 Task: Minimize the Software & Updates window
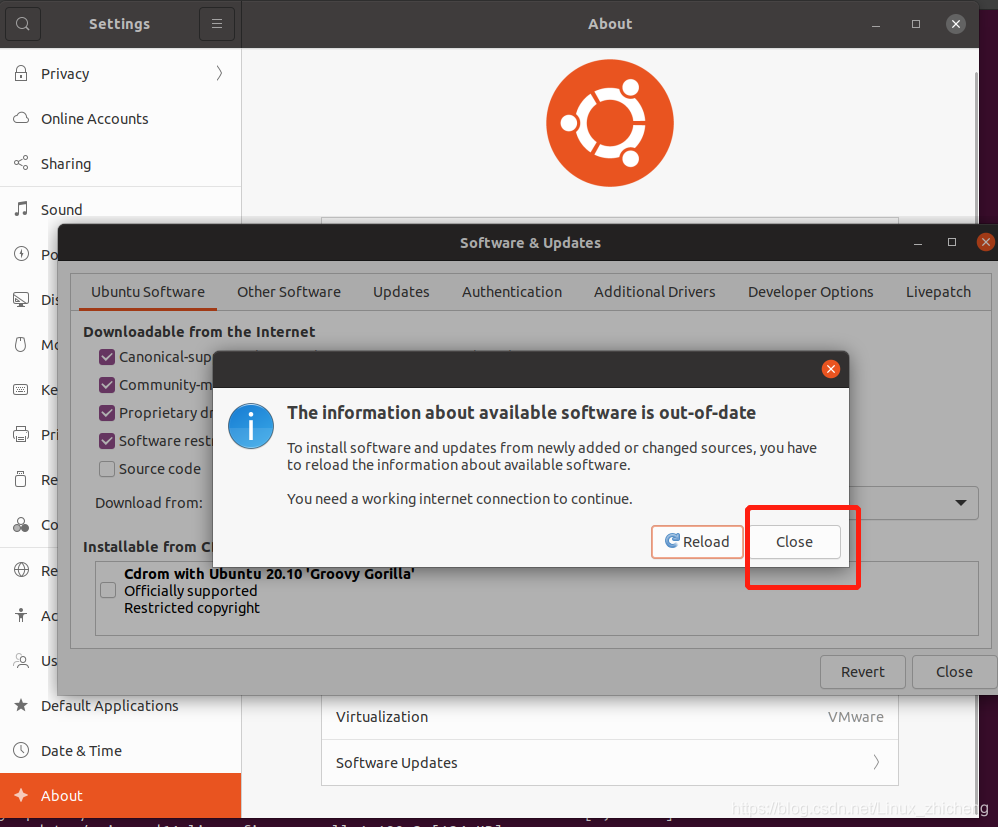[x=918, y=243]
